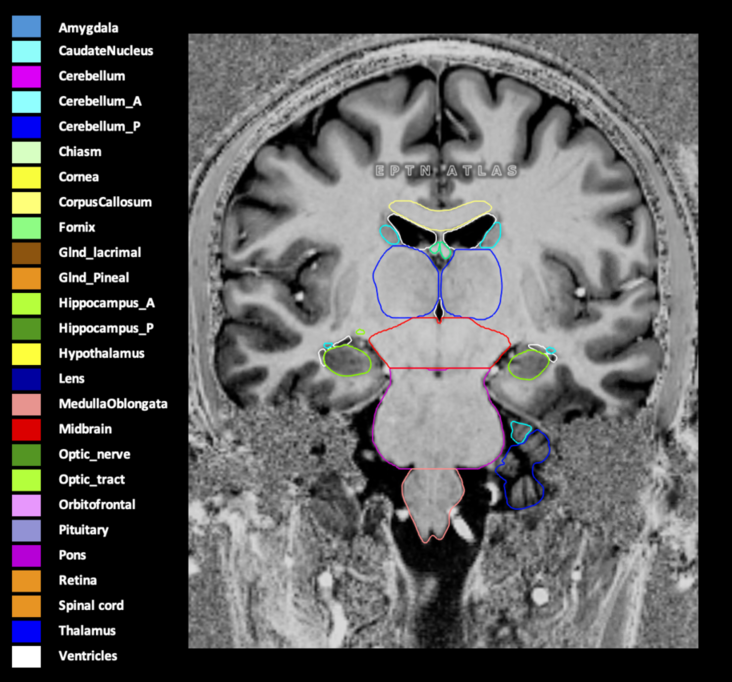Select the "MedullaOblongata" legend label

pyautogui.click(x=113, y=404)
